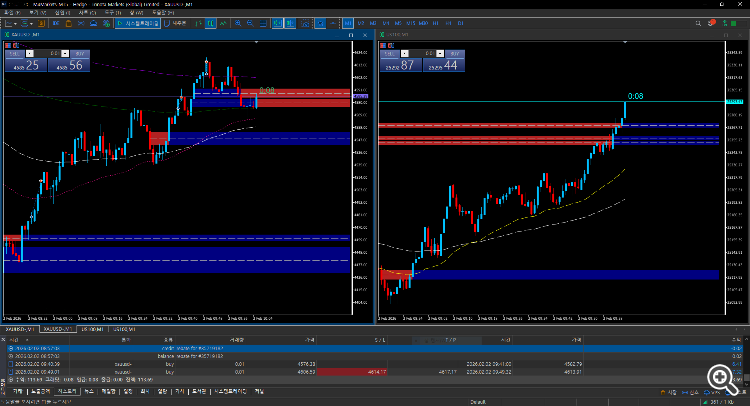Select the bar chart display icon
This screenshot has height=406, width=750.
tap(198, 23)
